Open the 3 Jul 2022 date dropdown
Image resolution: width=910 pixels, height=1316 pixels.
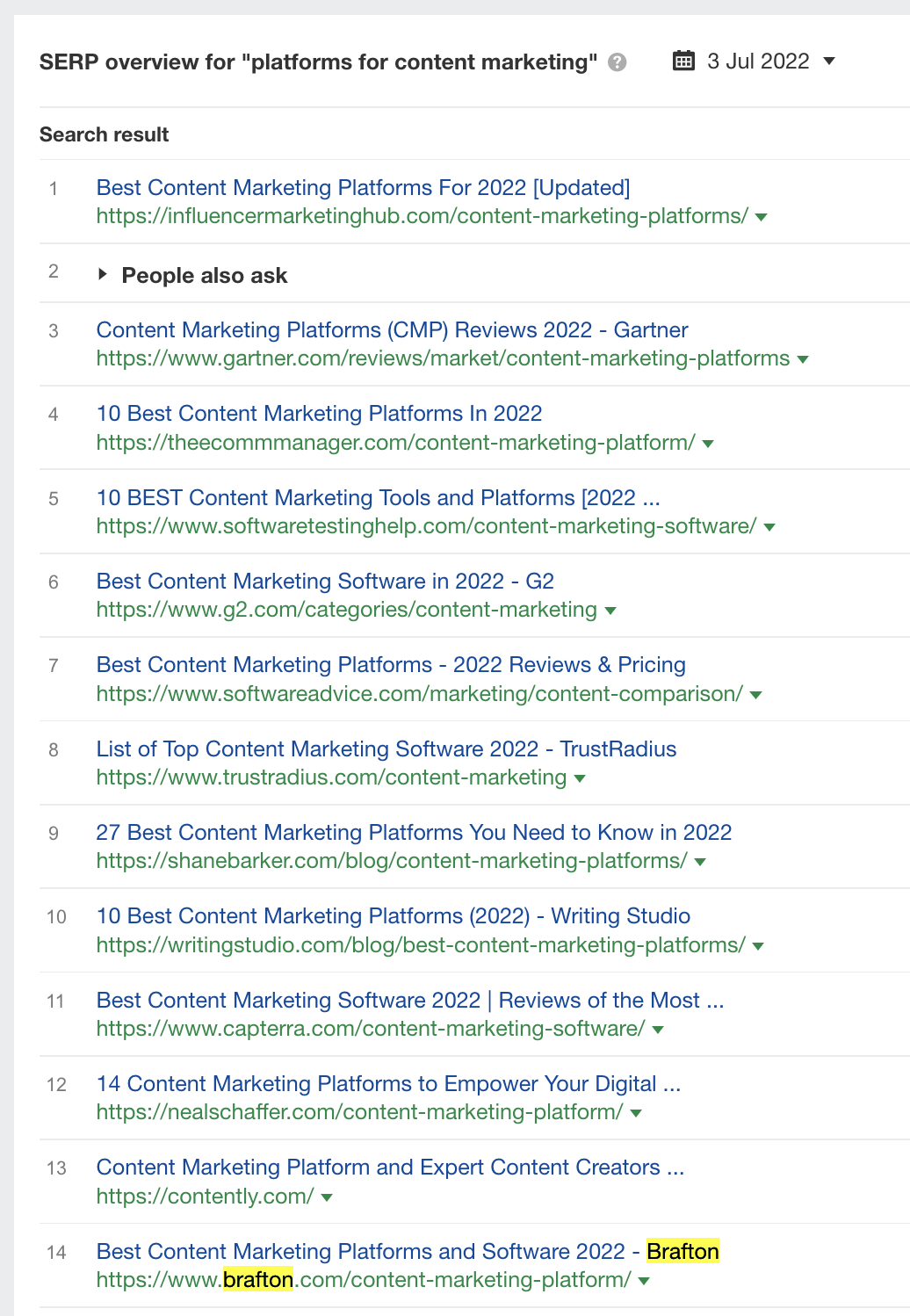click(x=828, y=61)
